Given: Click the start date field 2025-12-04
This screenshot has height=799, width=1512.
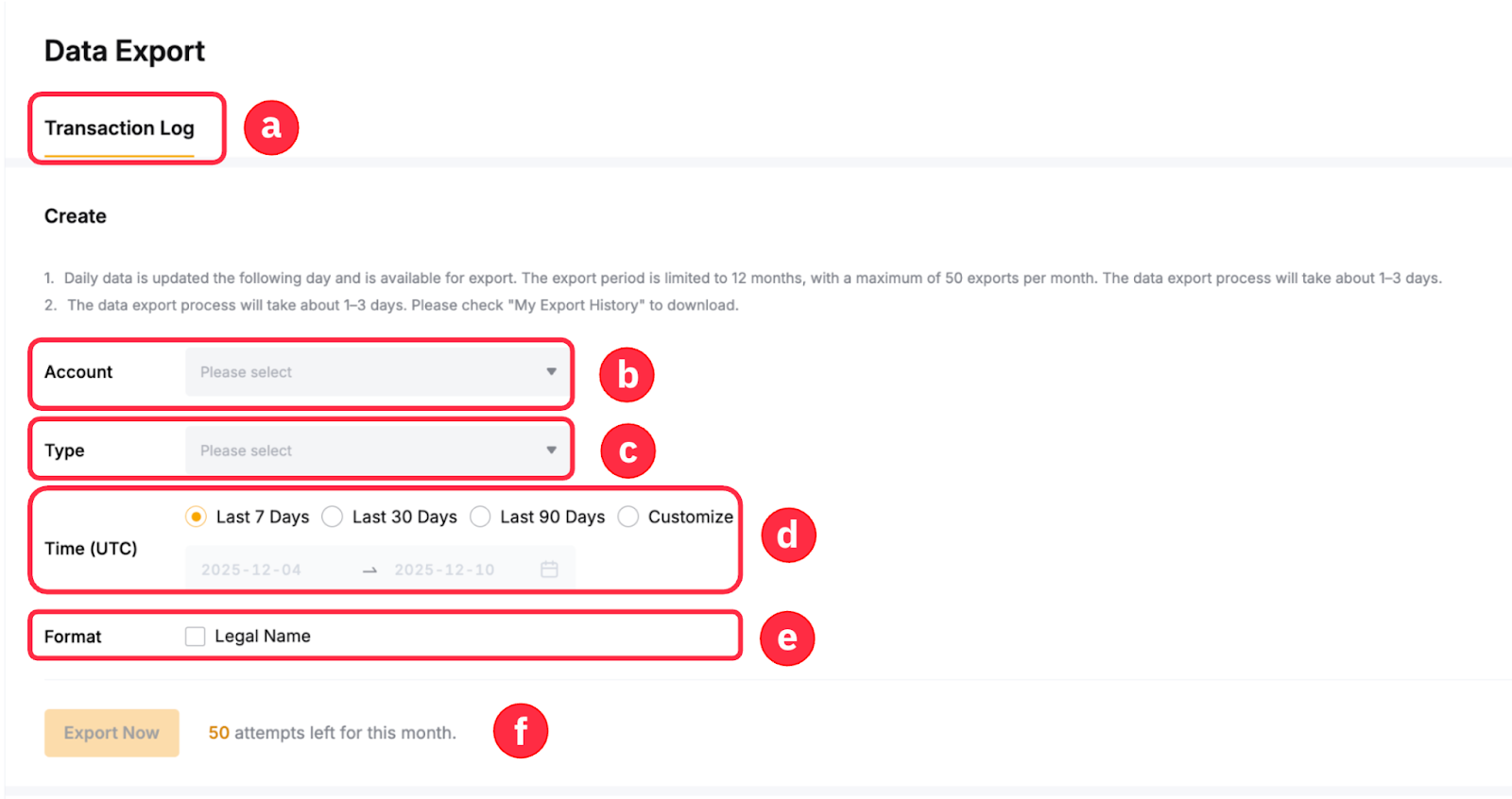Looking at the screenshot, I should (x=251, y=569).
